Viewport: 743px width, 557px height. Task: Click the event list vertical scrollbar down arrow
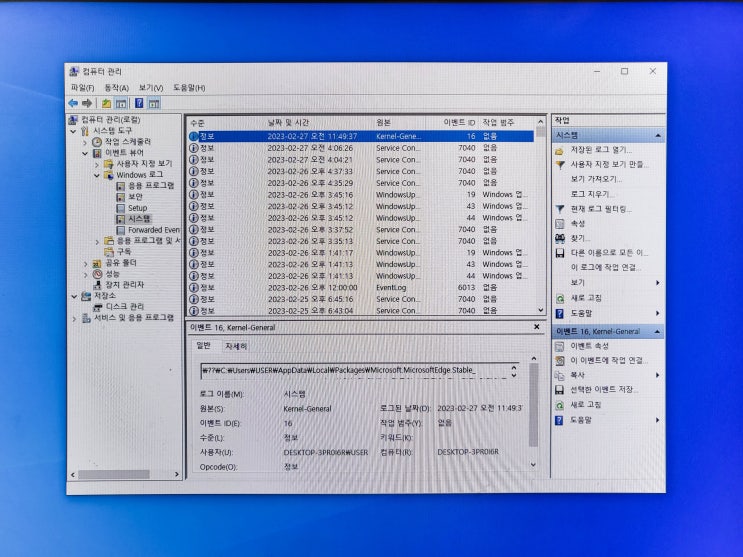pyautogui.click(x=541, y=310)
